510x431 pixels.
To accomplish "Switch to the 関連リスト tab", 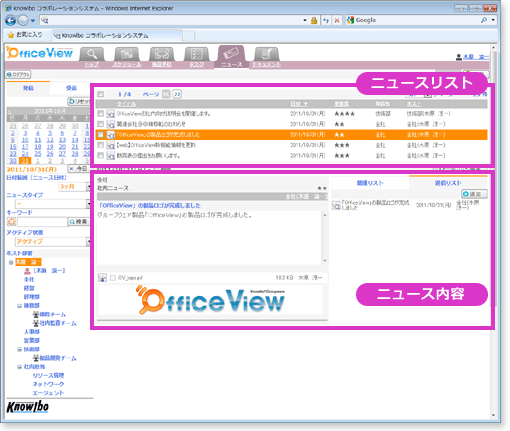I will click(x=370, y=183).
